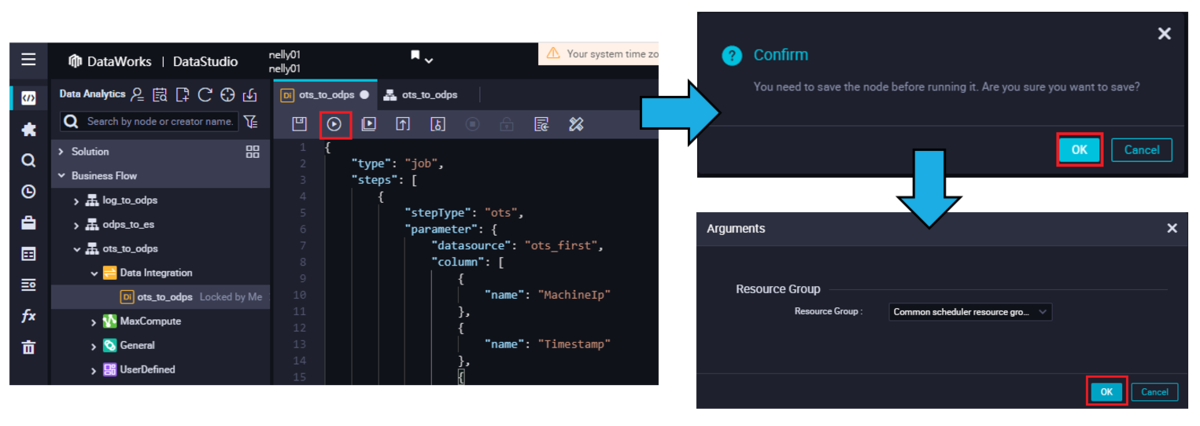Viewport: 1200px width, 426px height.
Task: Collapse the ots_to_odps flow in tree
Action: click(x=76, y=249)
